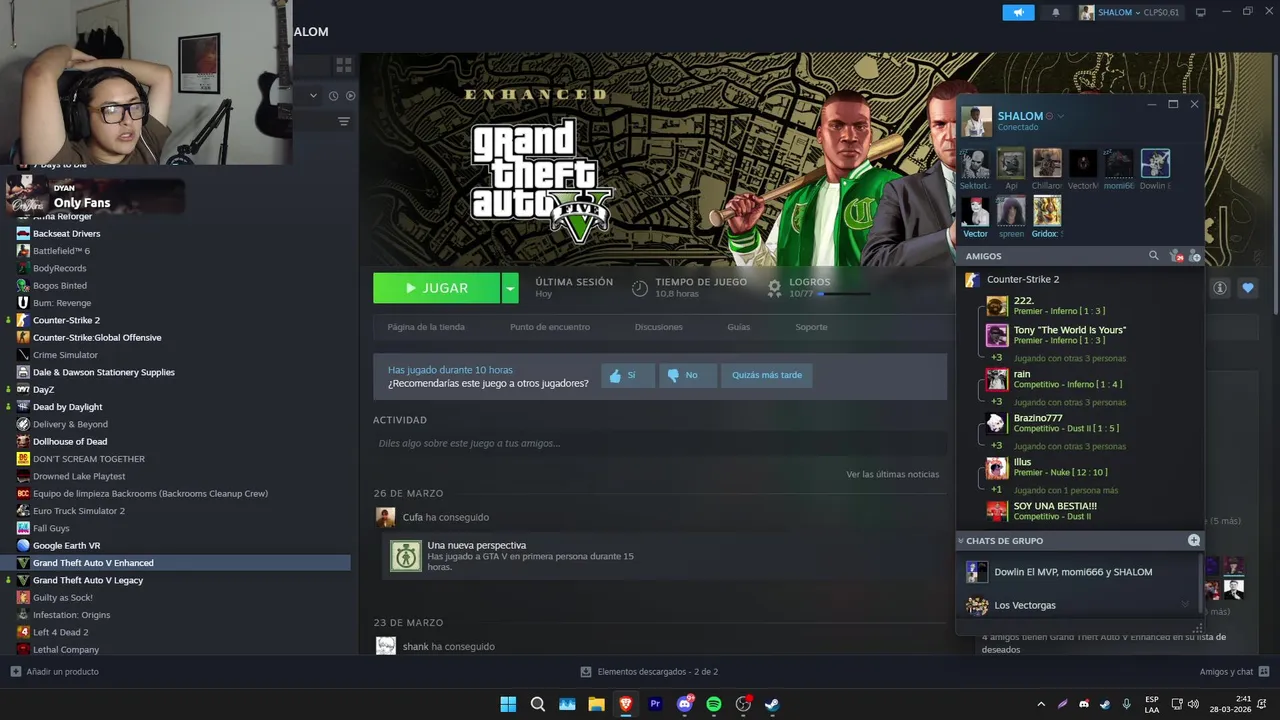Open the SHALOM status dropdown in the friends window
Image resolution: width=1280 pixels, height=720 pixels.
coord(1061,116)
